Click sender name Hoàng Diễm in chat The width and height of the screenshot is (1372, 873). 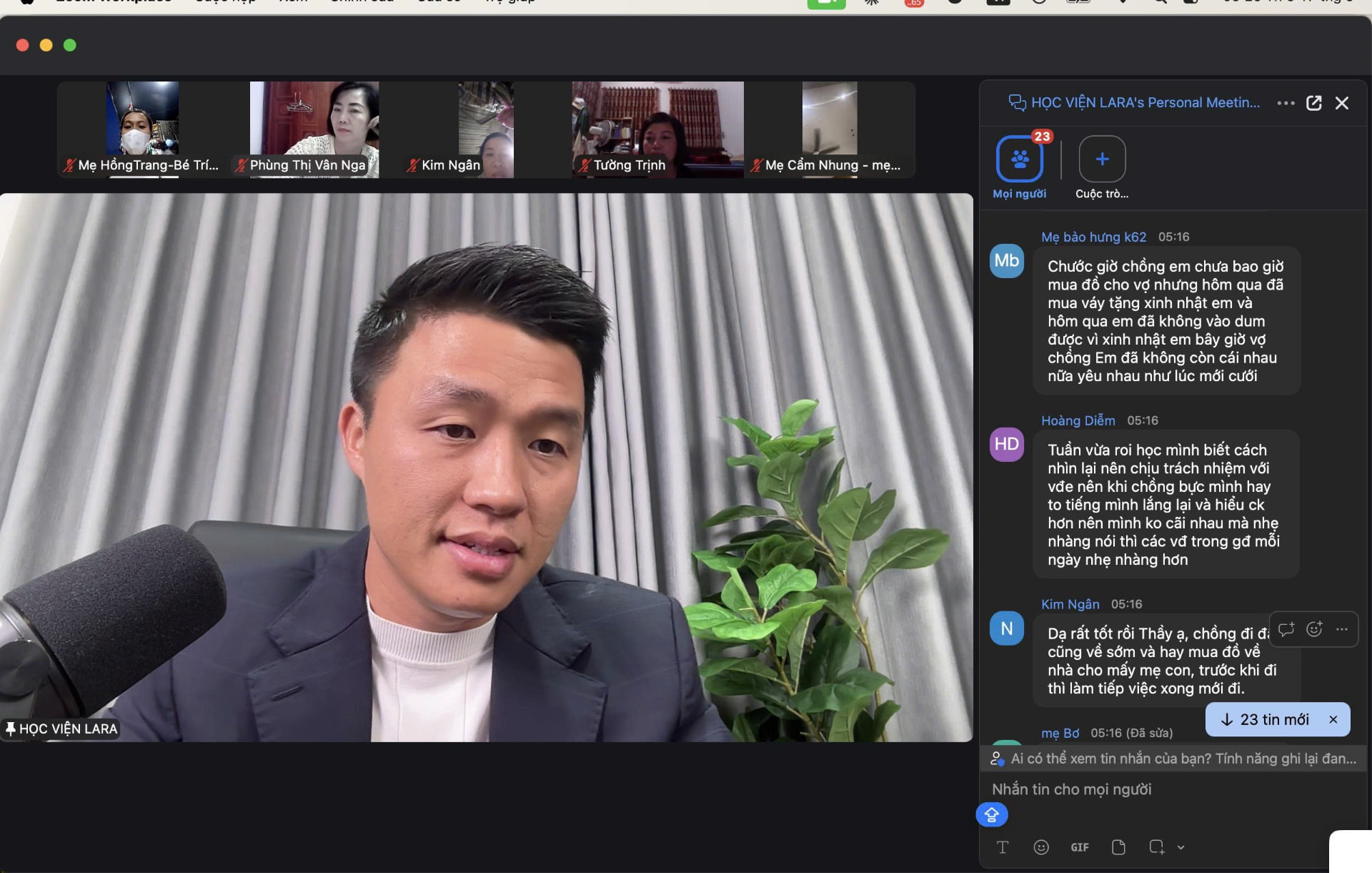point(1078,420)
